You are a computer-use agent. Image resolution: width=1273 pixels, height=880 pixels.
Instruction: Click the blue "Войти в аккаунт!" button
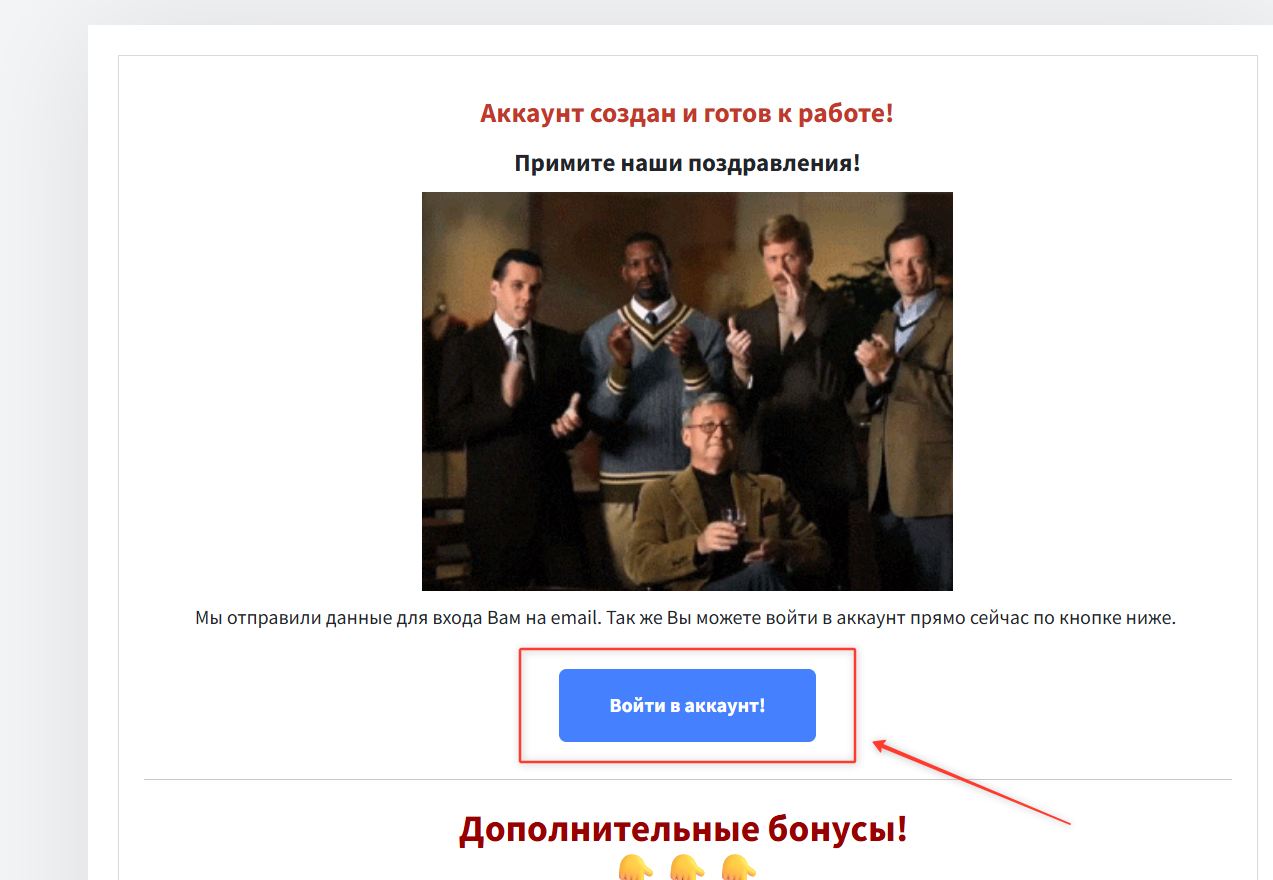687,705
